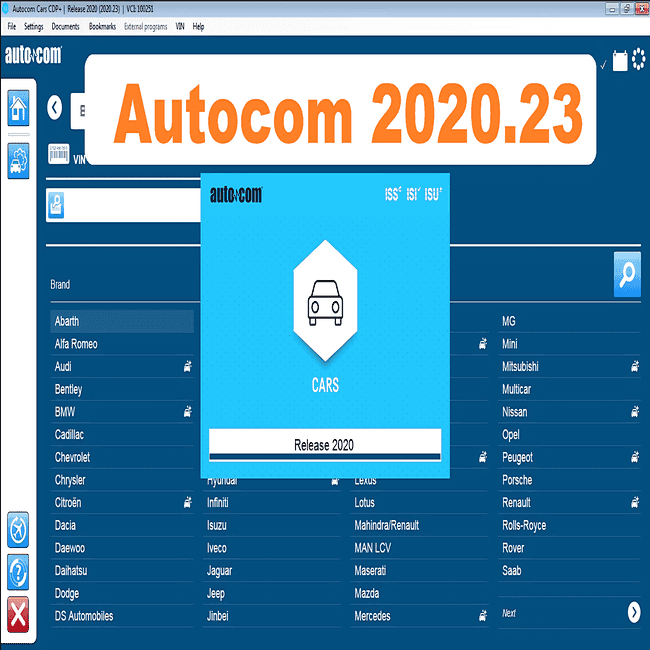Select Dodge brand
This screenshot has height=650, width=650.
click(x=122, y=593)
